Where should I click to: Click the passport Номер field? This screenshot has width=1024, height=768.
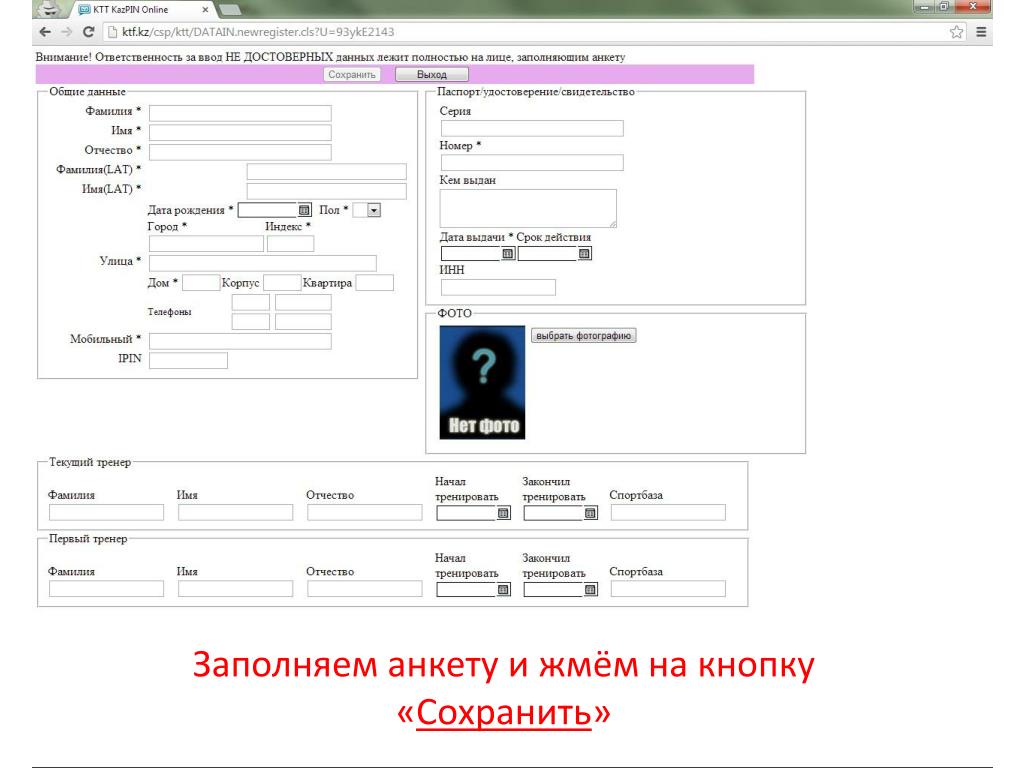tap(532, 163)
